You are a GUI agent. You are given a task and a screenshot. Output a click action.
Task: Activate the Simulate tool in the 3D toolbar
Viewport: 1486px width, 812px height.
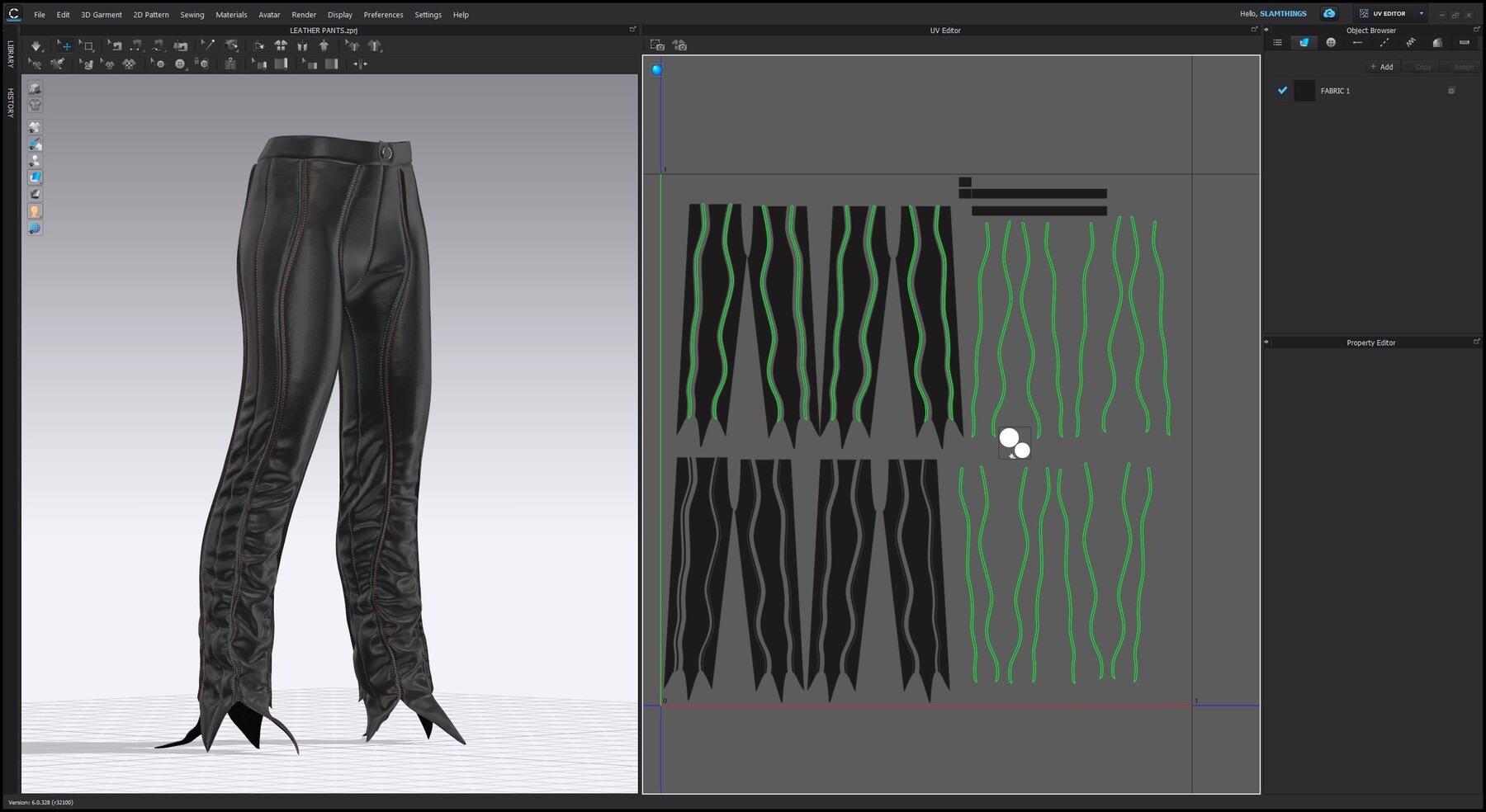tap(36, 45)
